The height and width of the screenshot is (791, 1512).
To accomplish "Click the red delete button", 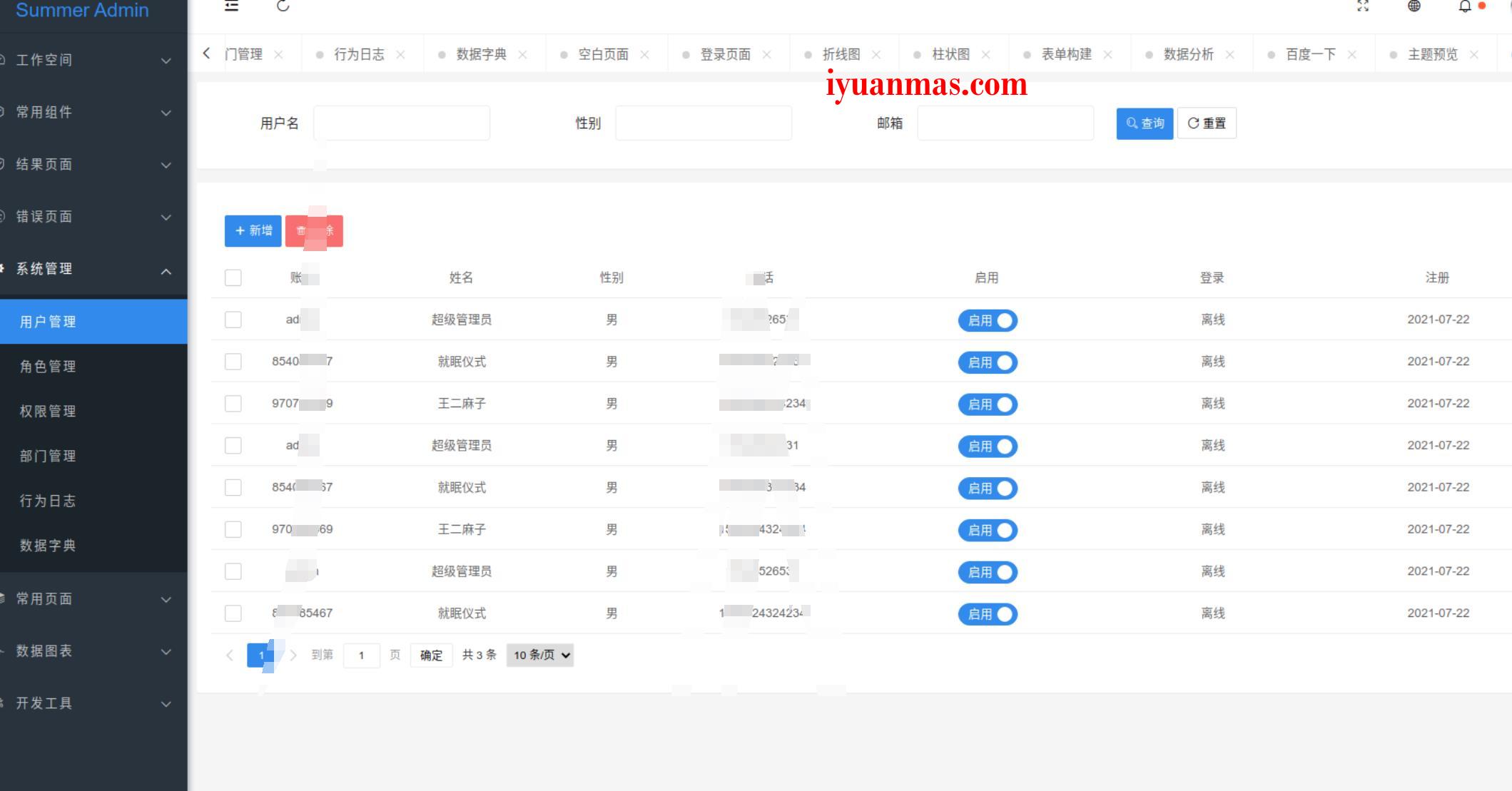I will click(314, 231).
